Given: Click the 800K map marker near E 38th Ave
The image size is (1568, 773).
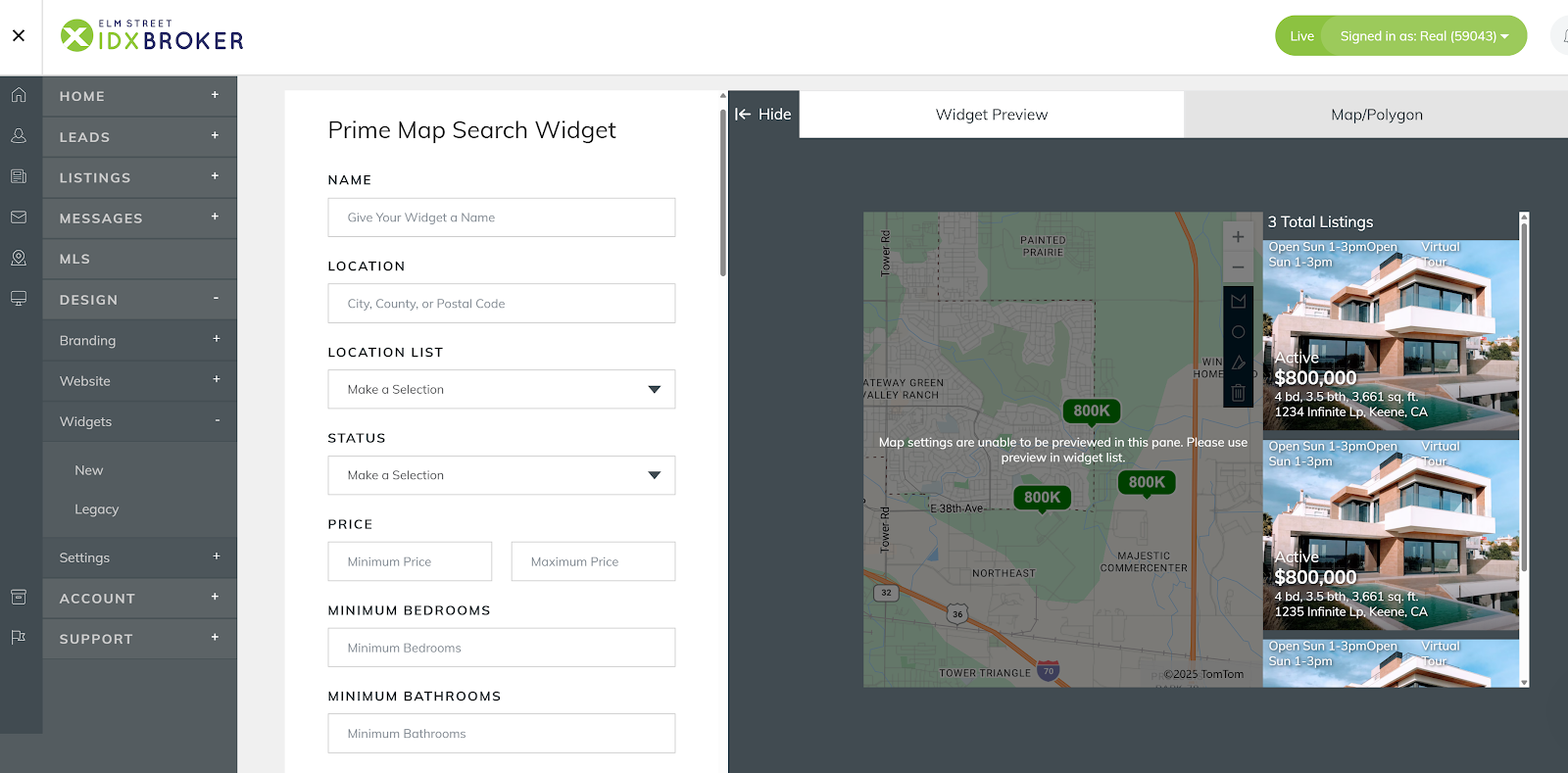Looking at the screenshot, I should (x=1042, y=498).
